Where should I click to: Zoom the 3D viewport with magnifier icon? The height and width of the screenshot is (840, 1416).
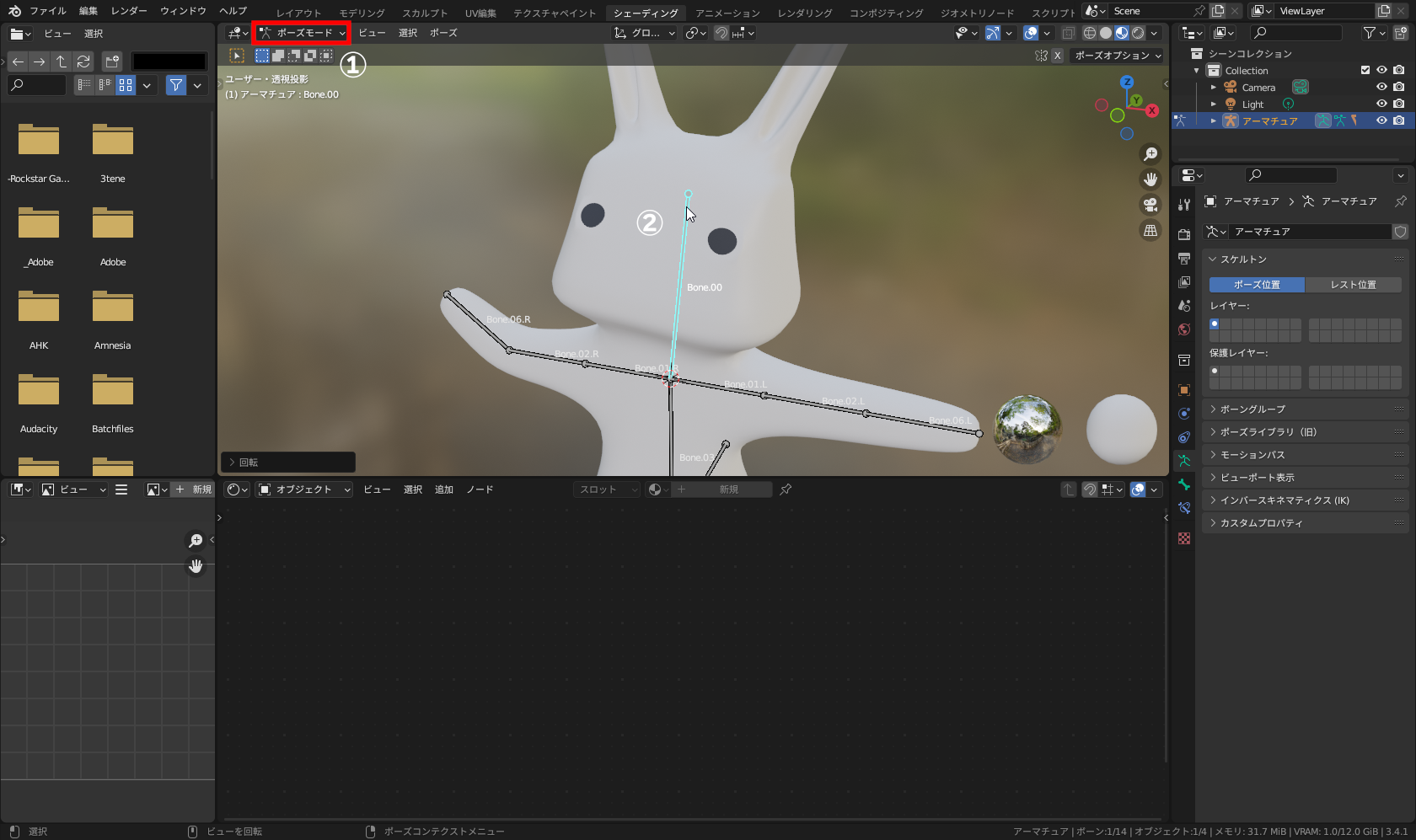[x=1150, y=154]
